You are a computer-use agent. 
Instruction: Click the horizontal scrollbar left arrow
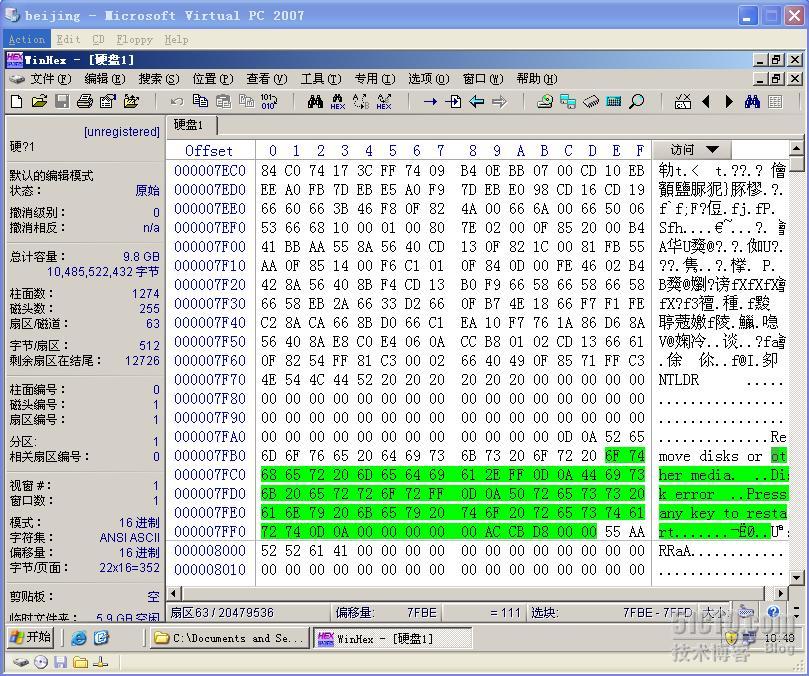click(x=174, y=593)
